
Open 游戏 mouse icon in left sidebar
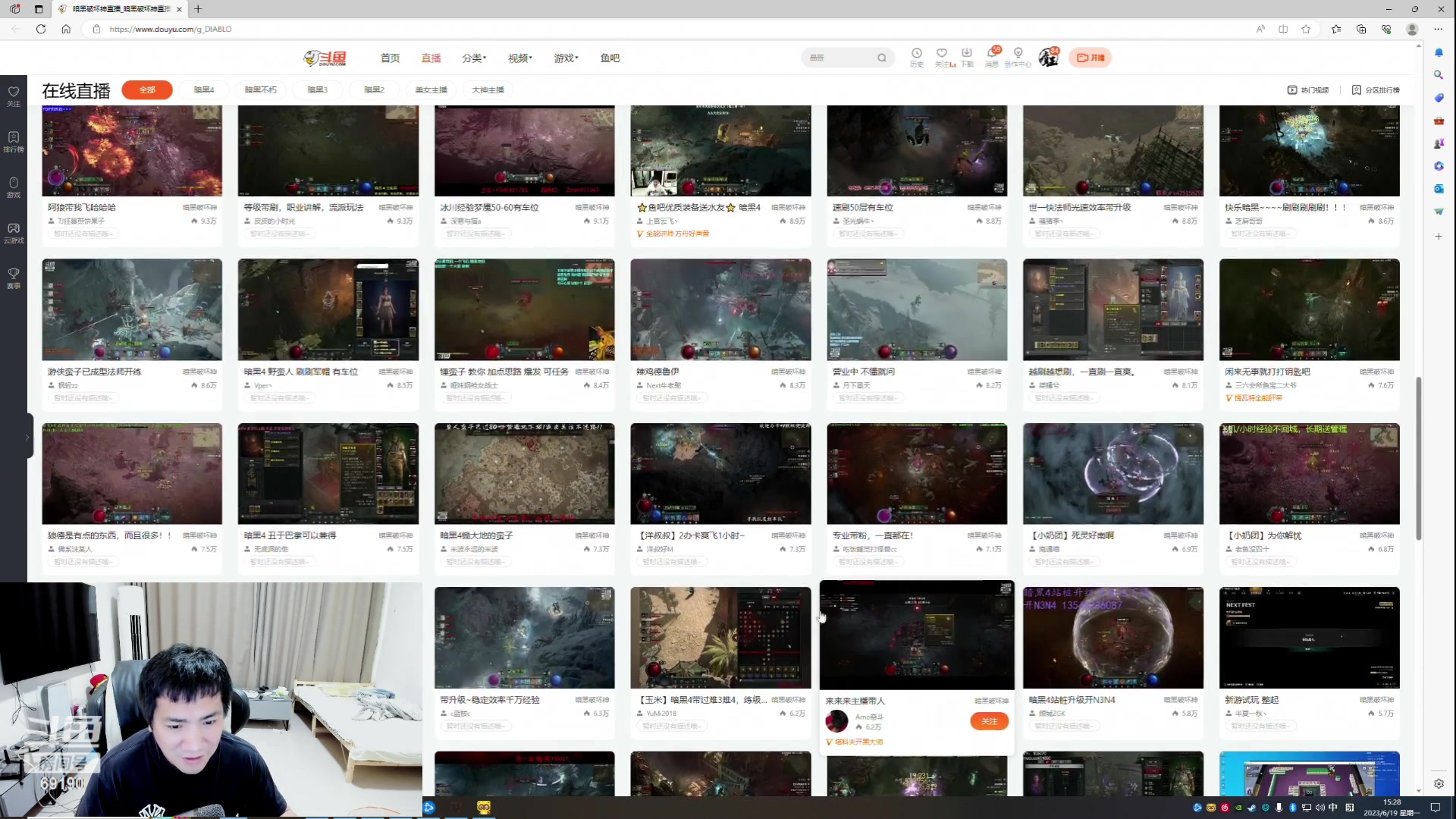pos(14,187)
